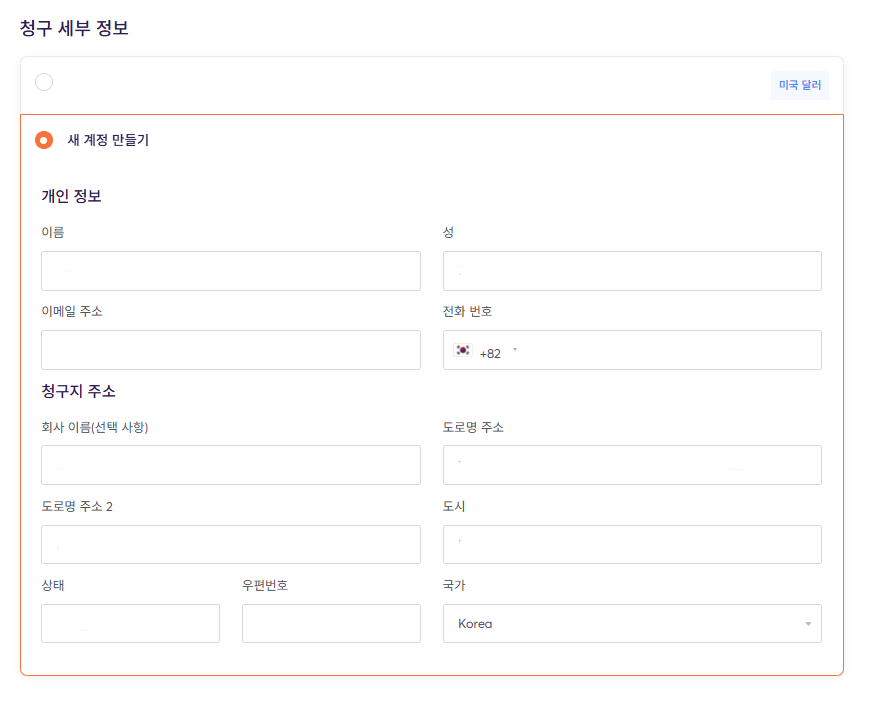This screenshot has width=872, height=703.
Task: Click the Korean flag icon in phone field
Action: tap(463, 348)
